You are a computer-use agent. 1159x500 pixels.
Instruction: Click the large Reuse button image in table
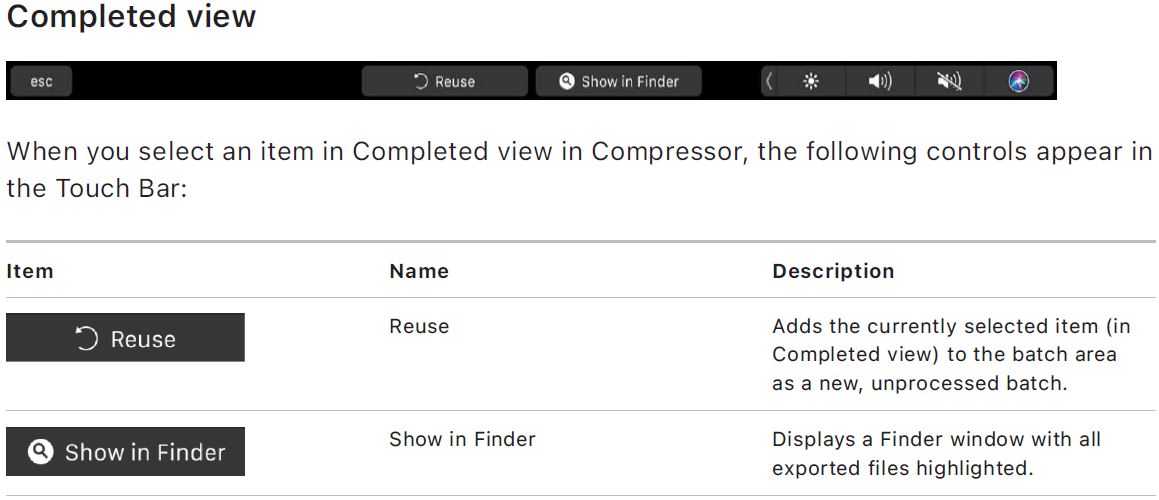pos(125,339)
